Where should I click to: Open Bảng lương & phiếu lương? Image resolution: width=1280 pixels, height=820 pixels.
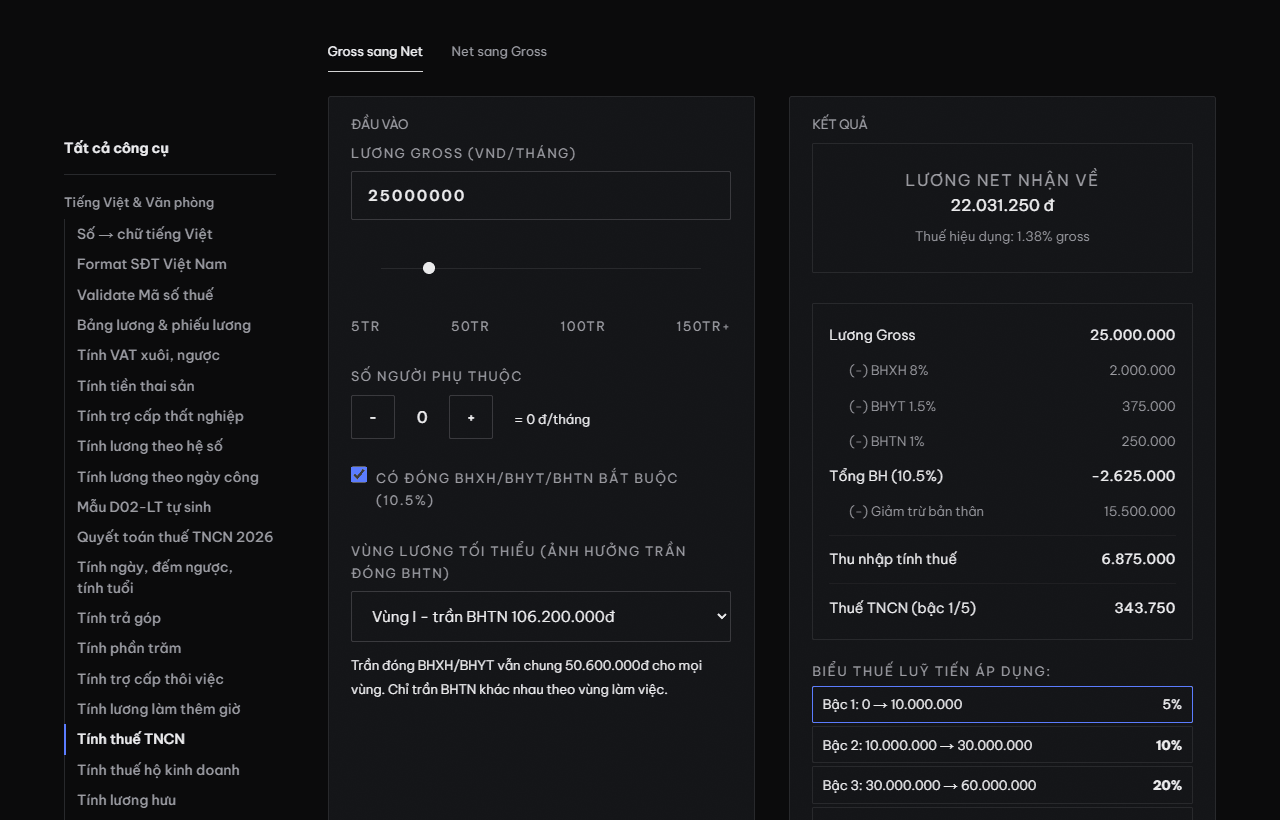coord(164,325)
